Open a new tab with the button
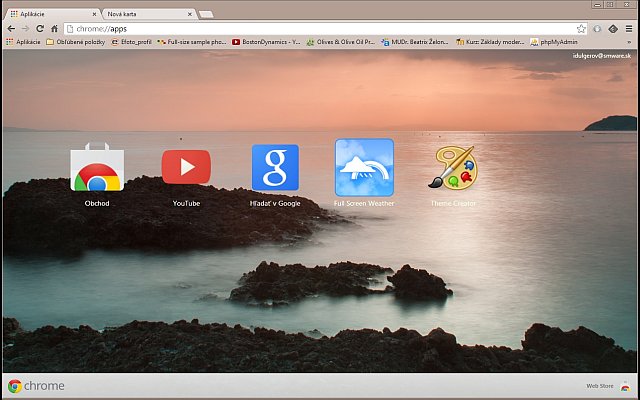The height and width of the screenshot is (400, 640). [x=206, y=14]
